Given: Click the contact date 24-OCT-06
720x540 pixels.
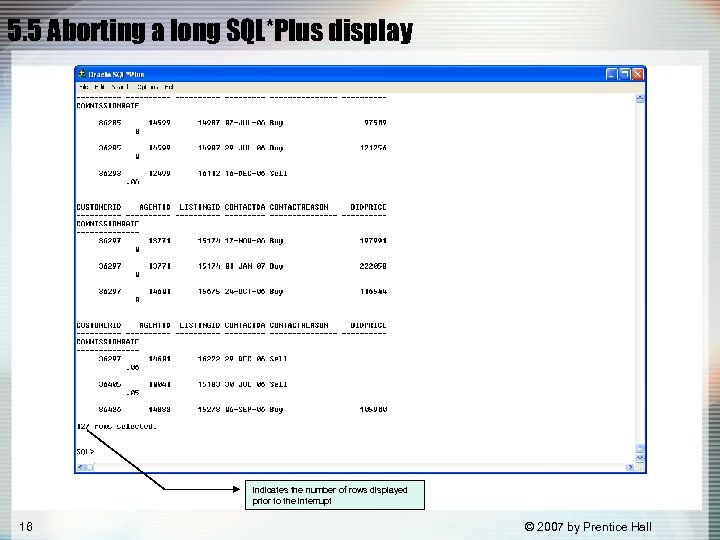Looking at the screenshot, I should [x=245, y=291].
